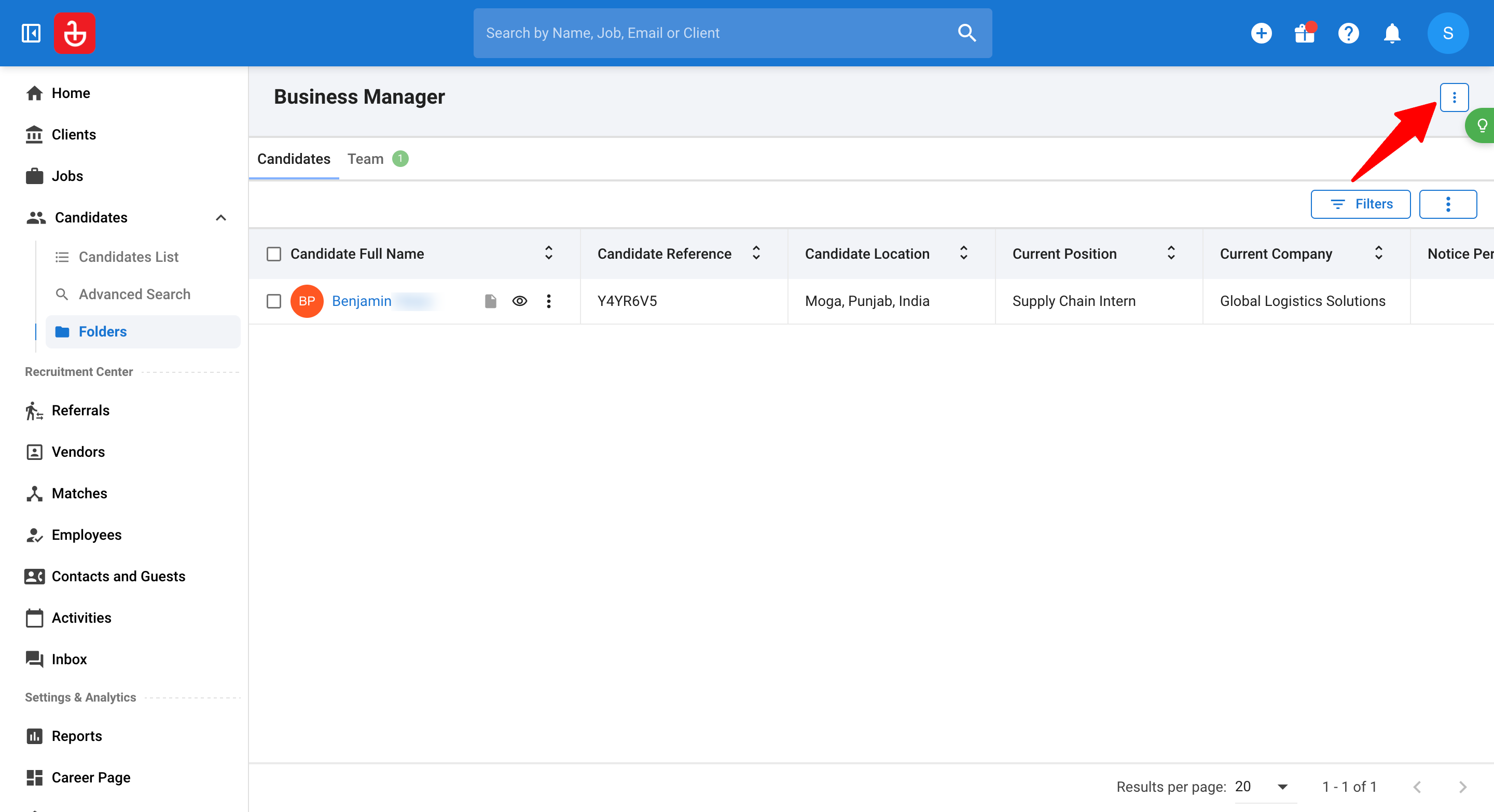The height and width of the screenshot is (812, 1494).
Task: Open the gift rewards icon
Action: [x=1305, y=33]
